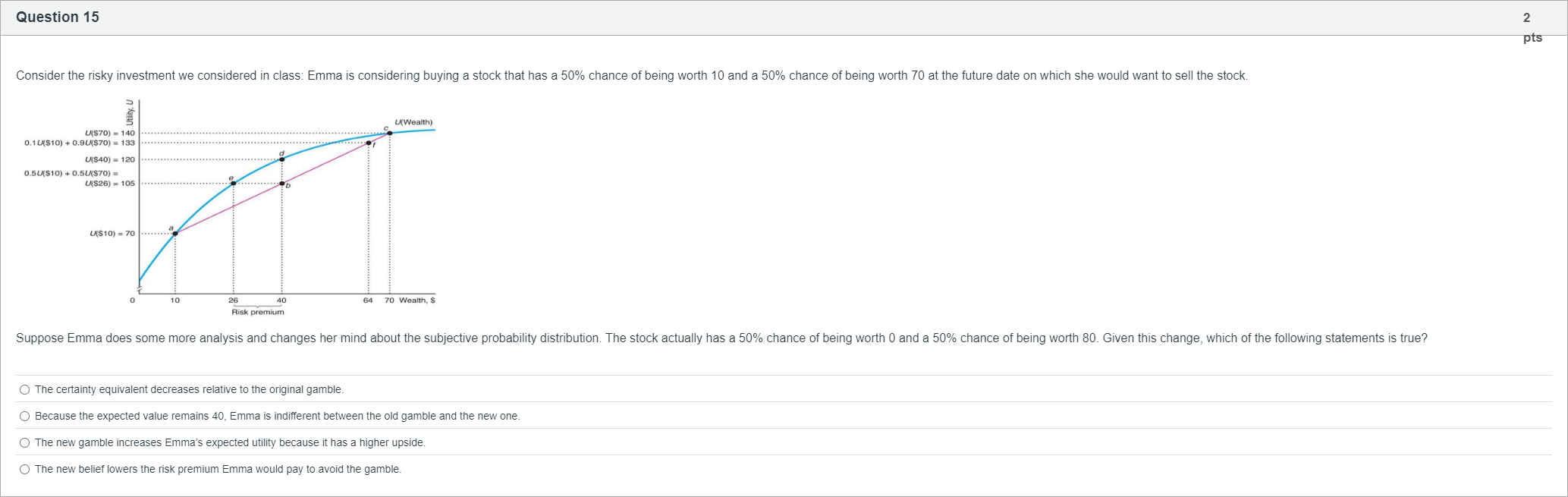
Task: Pick 'new belief lowers the risk premium' radio option
Action: tap(25, 470)
